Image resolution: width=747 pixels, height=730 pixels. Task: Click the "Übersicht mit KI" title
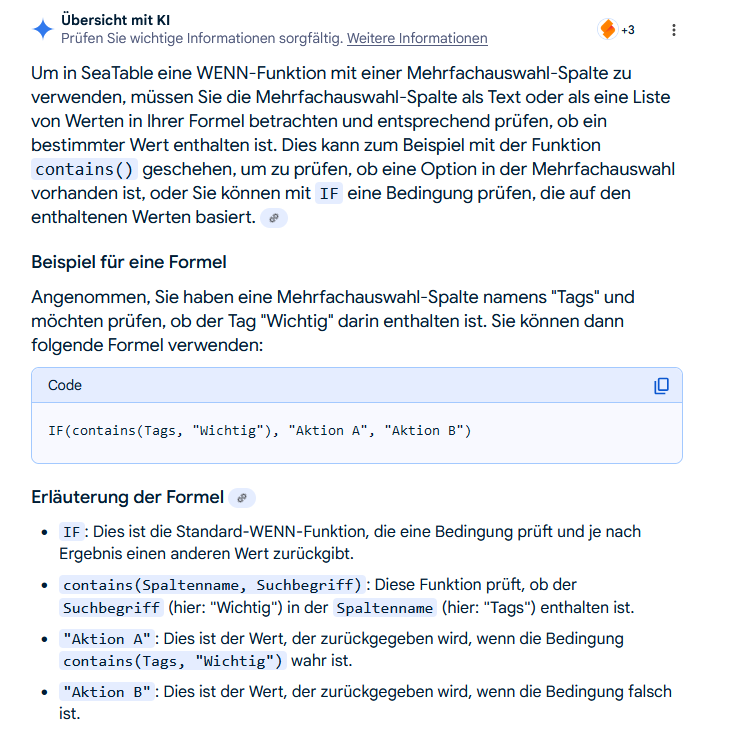pyautogui.click(x=116, y=20)
